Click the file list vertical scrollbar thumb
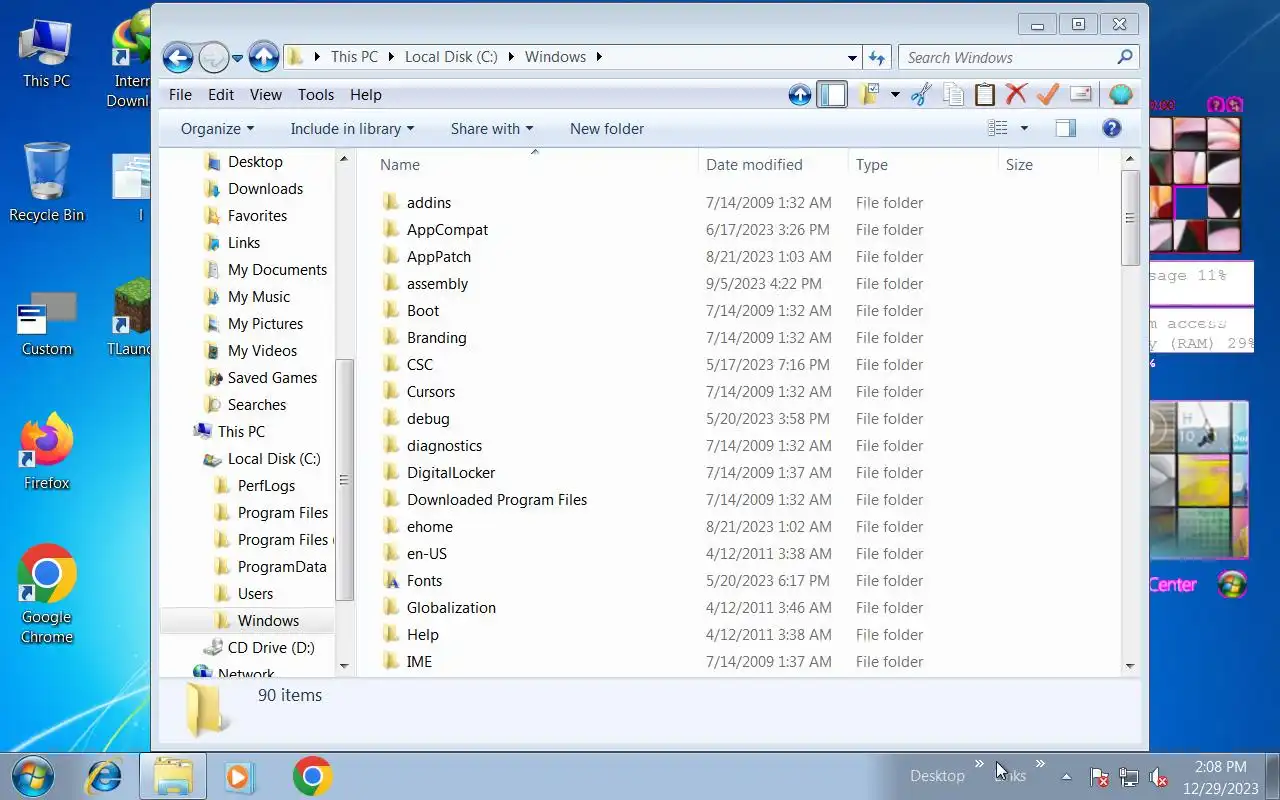This screenshot has height=800, width=1280. [x=1130, y=217]
